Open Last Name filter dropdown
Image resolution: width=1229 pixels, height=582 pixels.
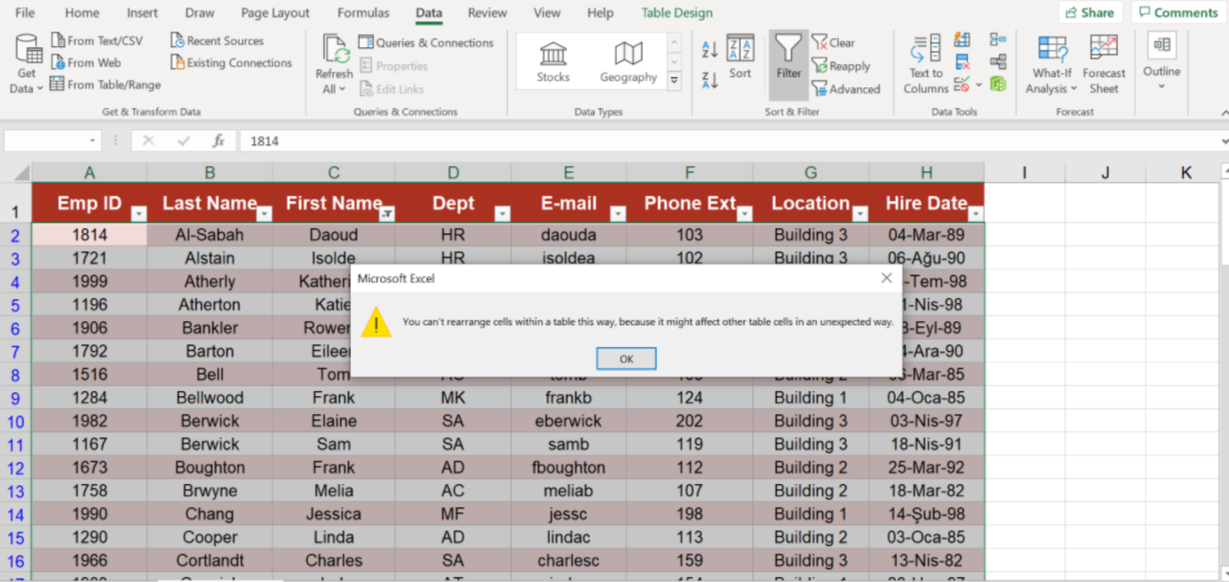(x=264, y=213)
